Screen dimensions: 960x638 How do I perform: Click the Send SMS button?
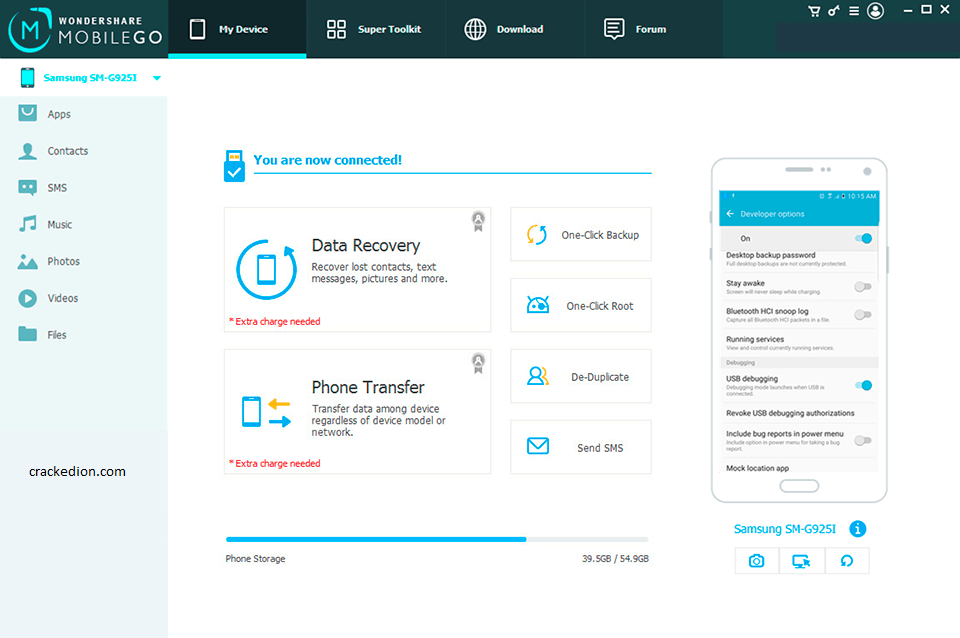tap(581, 448)
